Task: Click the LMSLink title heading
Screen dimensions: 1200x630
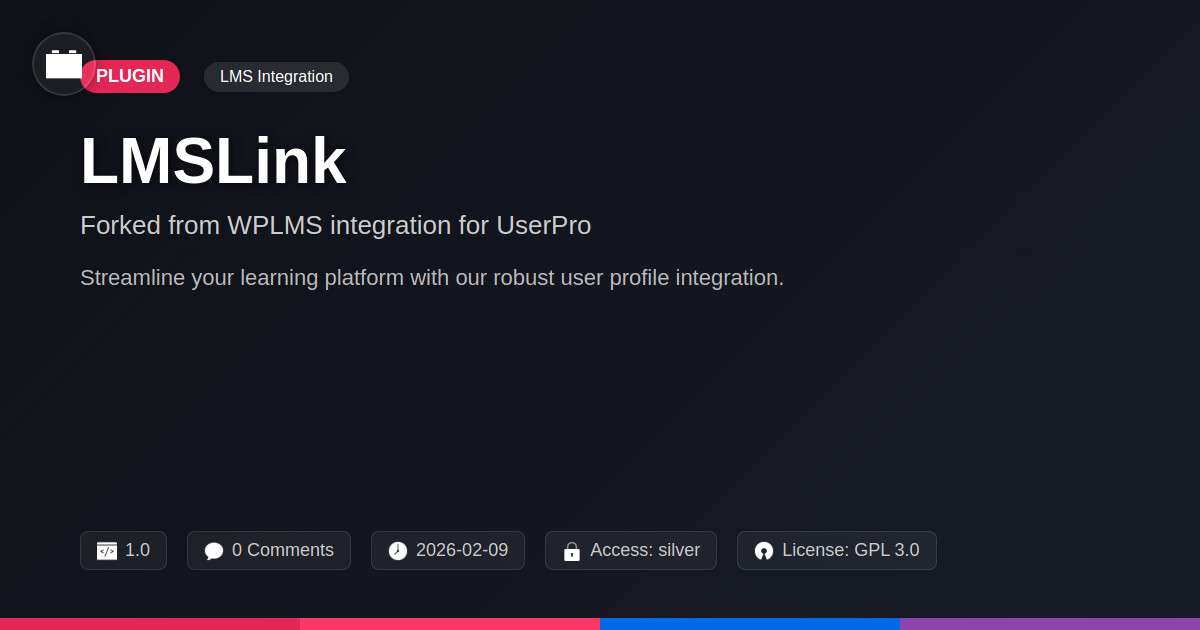Action: (x=213, y=161)
